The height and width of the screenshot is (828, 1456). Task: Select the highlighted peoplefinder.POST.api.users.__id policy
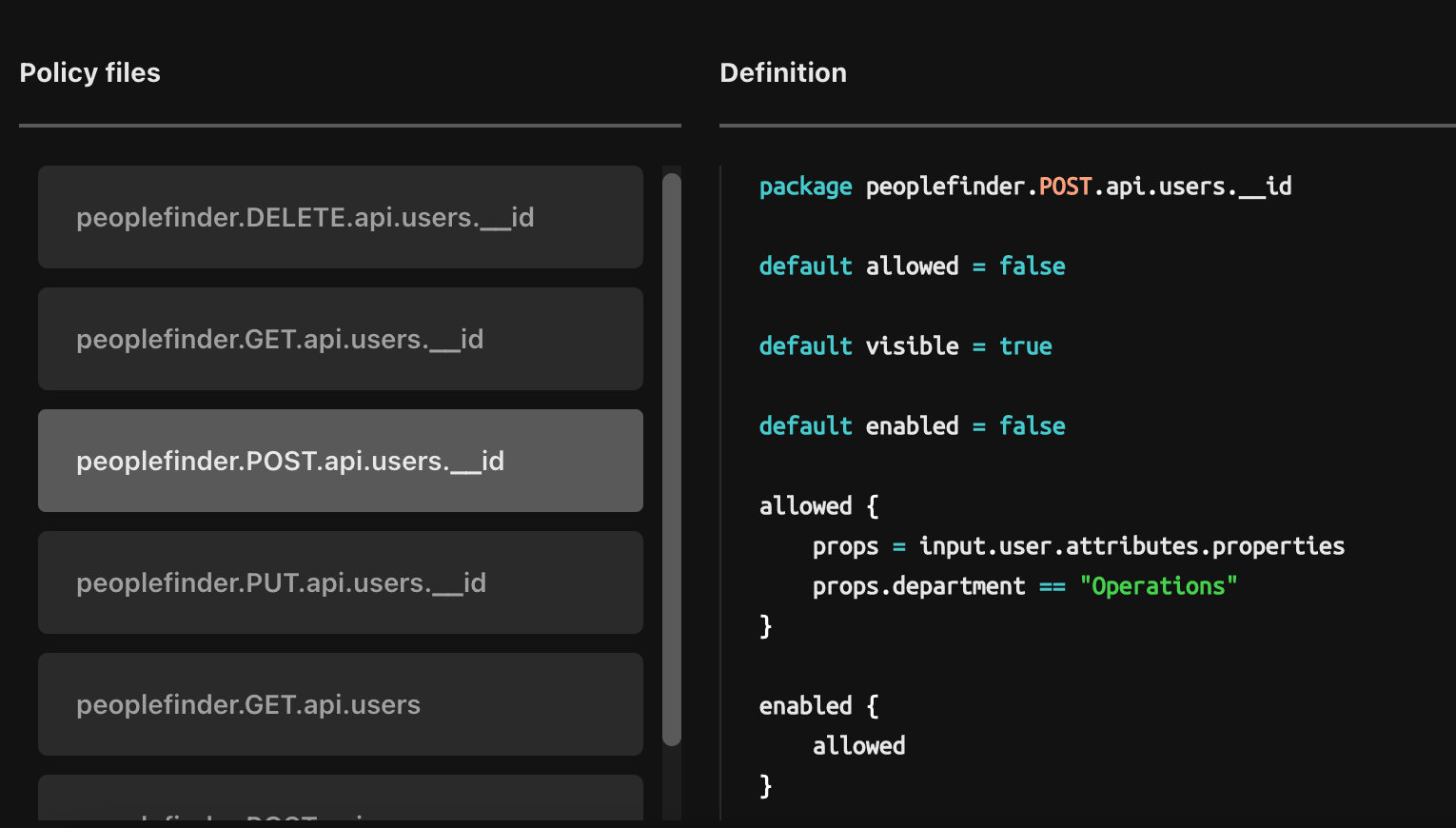(340, 461)
